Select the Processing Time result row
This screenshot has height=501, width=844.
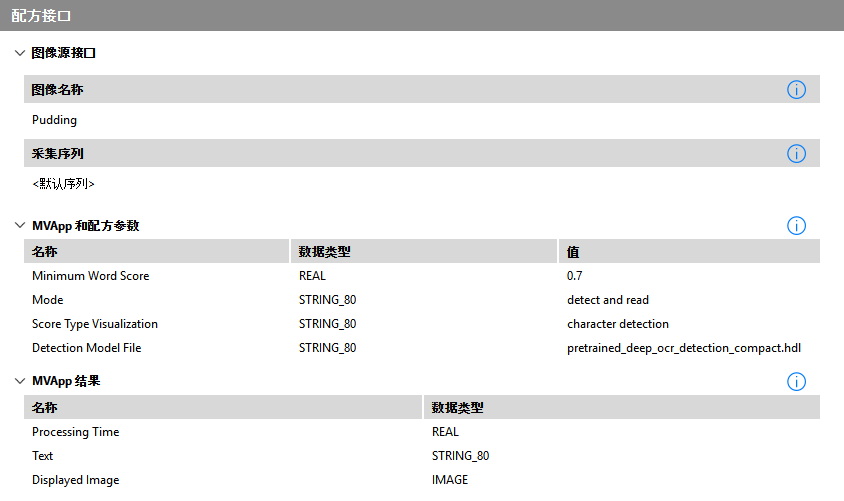[75, 432]
